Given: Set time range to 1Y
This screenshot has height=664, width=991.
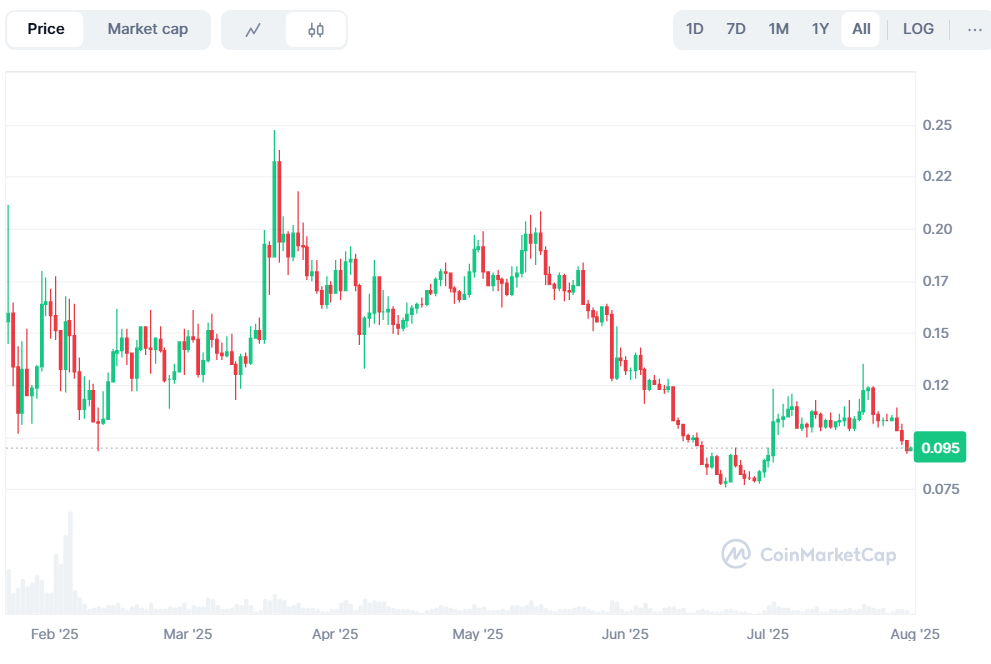Looking at the screenshot, I should [820, 29].
